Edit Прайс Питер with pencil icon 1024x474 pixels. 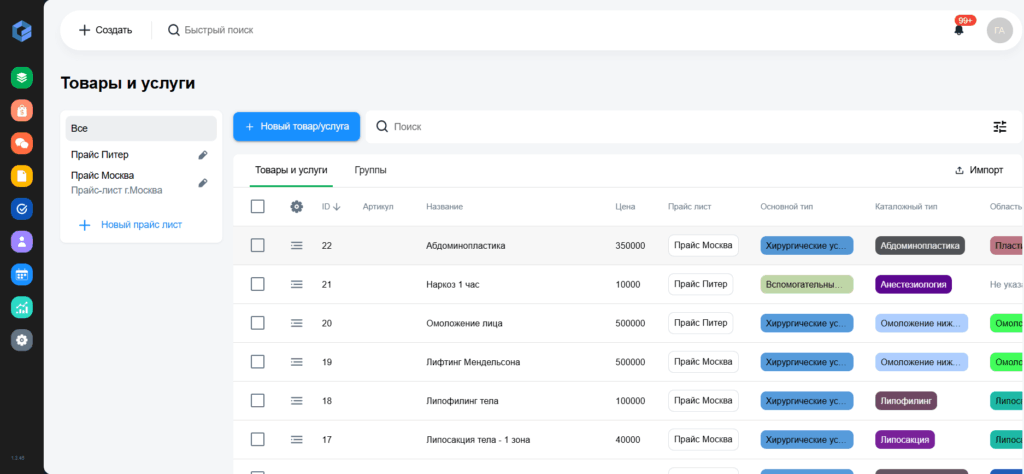[x=202, y=155]
